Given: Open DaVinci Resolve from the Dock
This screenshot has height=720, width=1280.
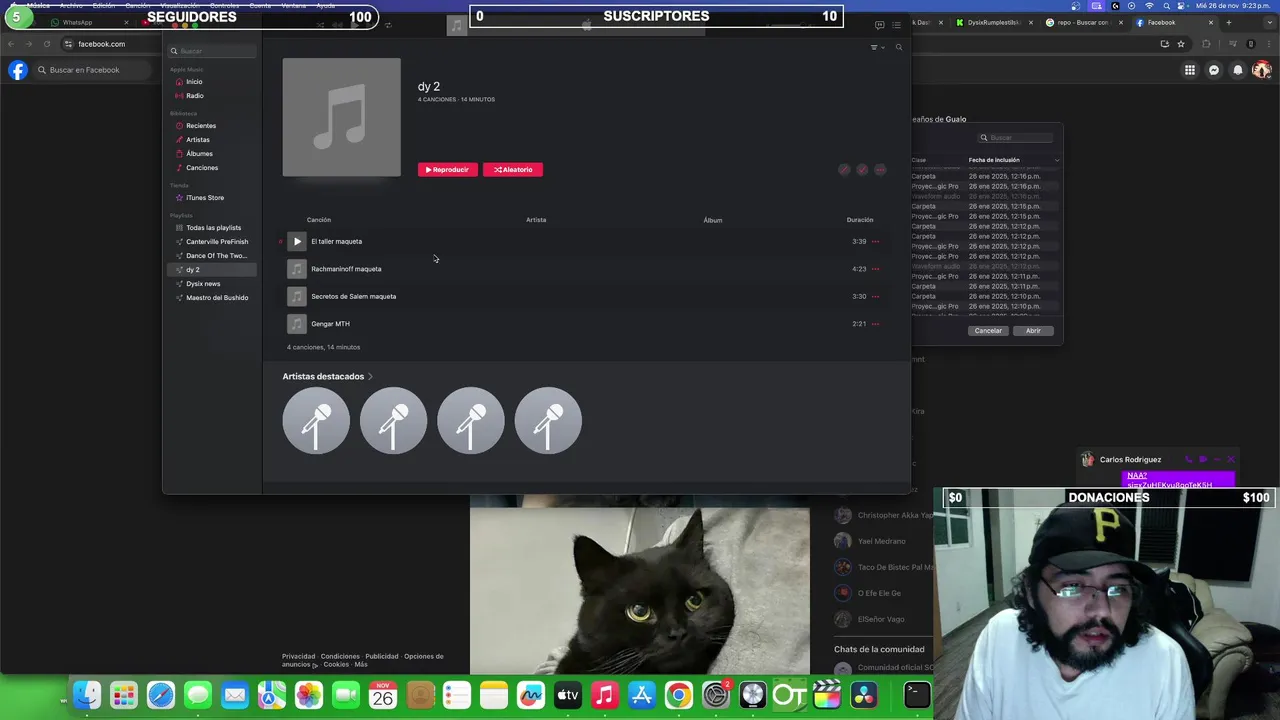Looking at the screenshot, I should pyautogui.click(x=864, y=695).
